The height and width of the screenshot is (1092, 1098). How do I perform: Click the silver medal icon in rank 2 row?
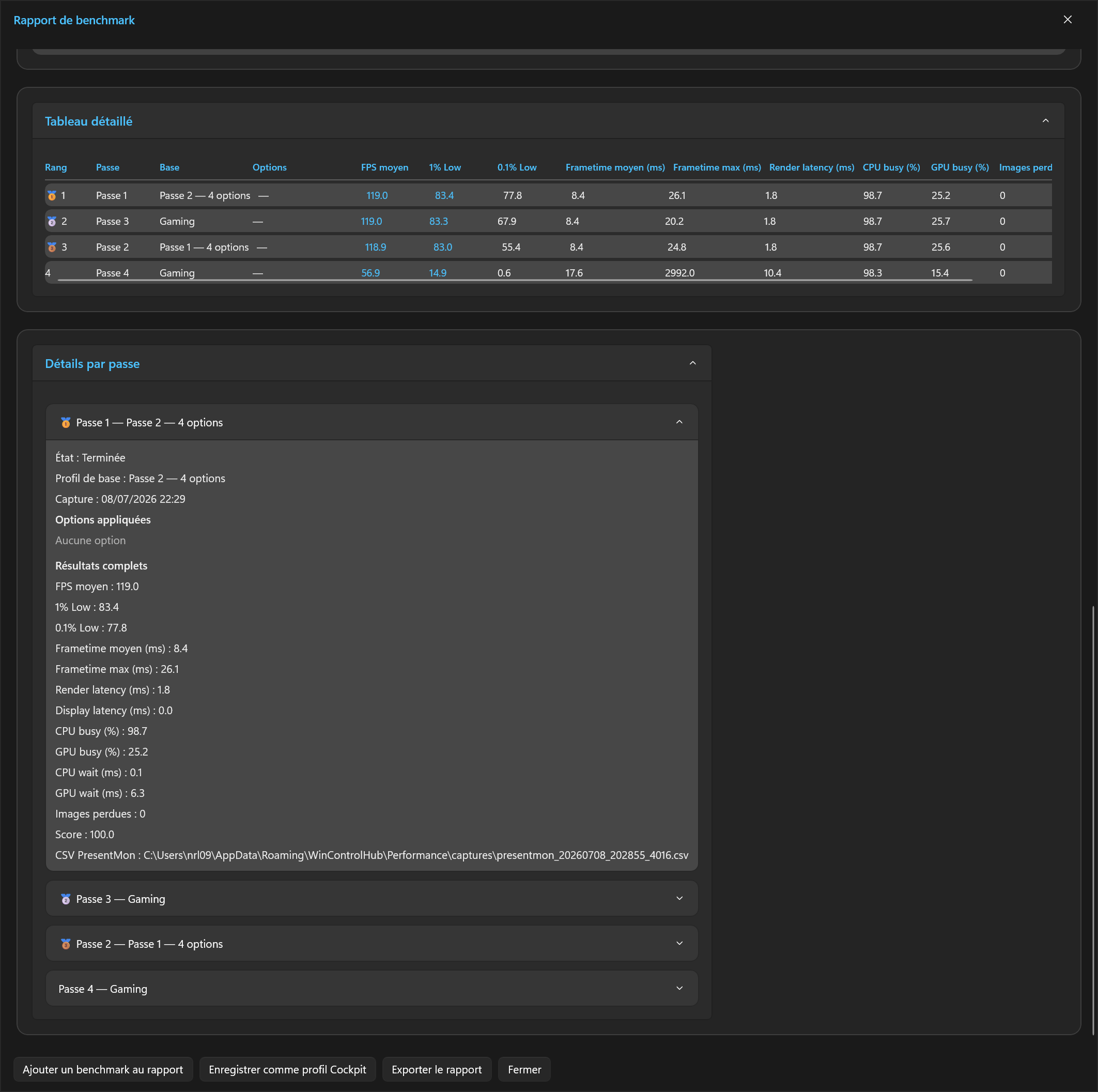tap(52, 221)
